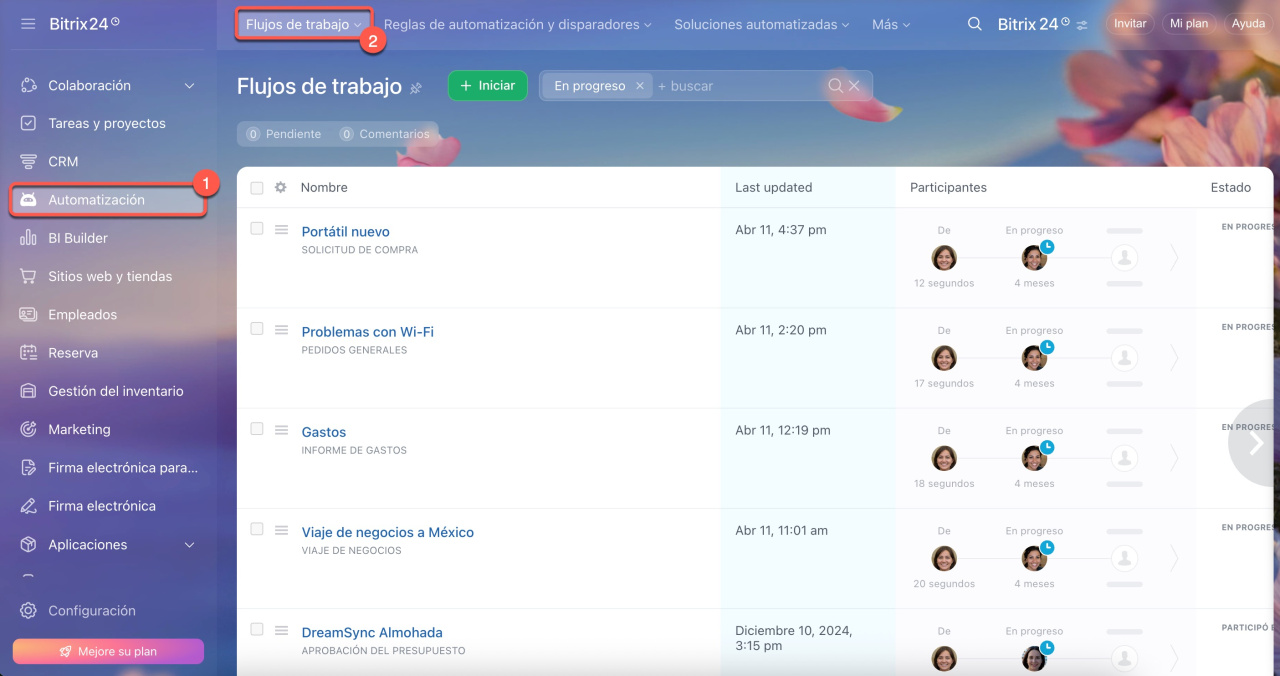The image size is (1280, 676).
Task: Open row menu for Problemas con Wi-Fi
Action: [x=281, y=330]
